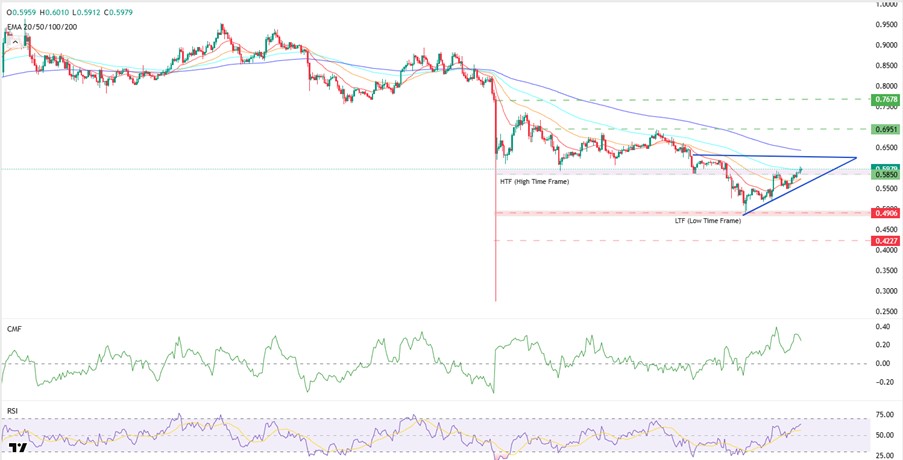Select the 0.5850 support price label
This screenshot has height=460, width=903.
coord(886,175)
